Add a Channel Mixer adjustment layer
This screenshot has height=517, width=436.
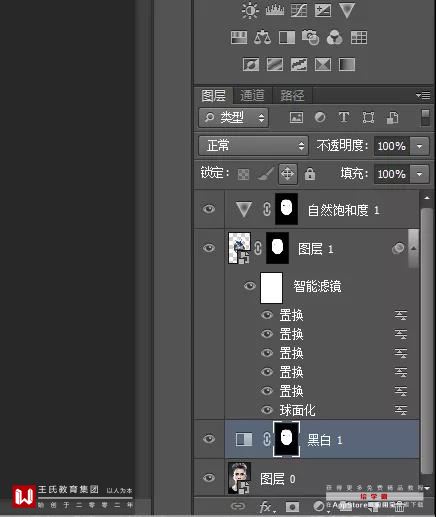point(335,37)
